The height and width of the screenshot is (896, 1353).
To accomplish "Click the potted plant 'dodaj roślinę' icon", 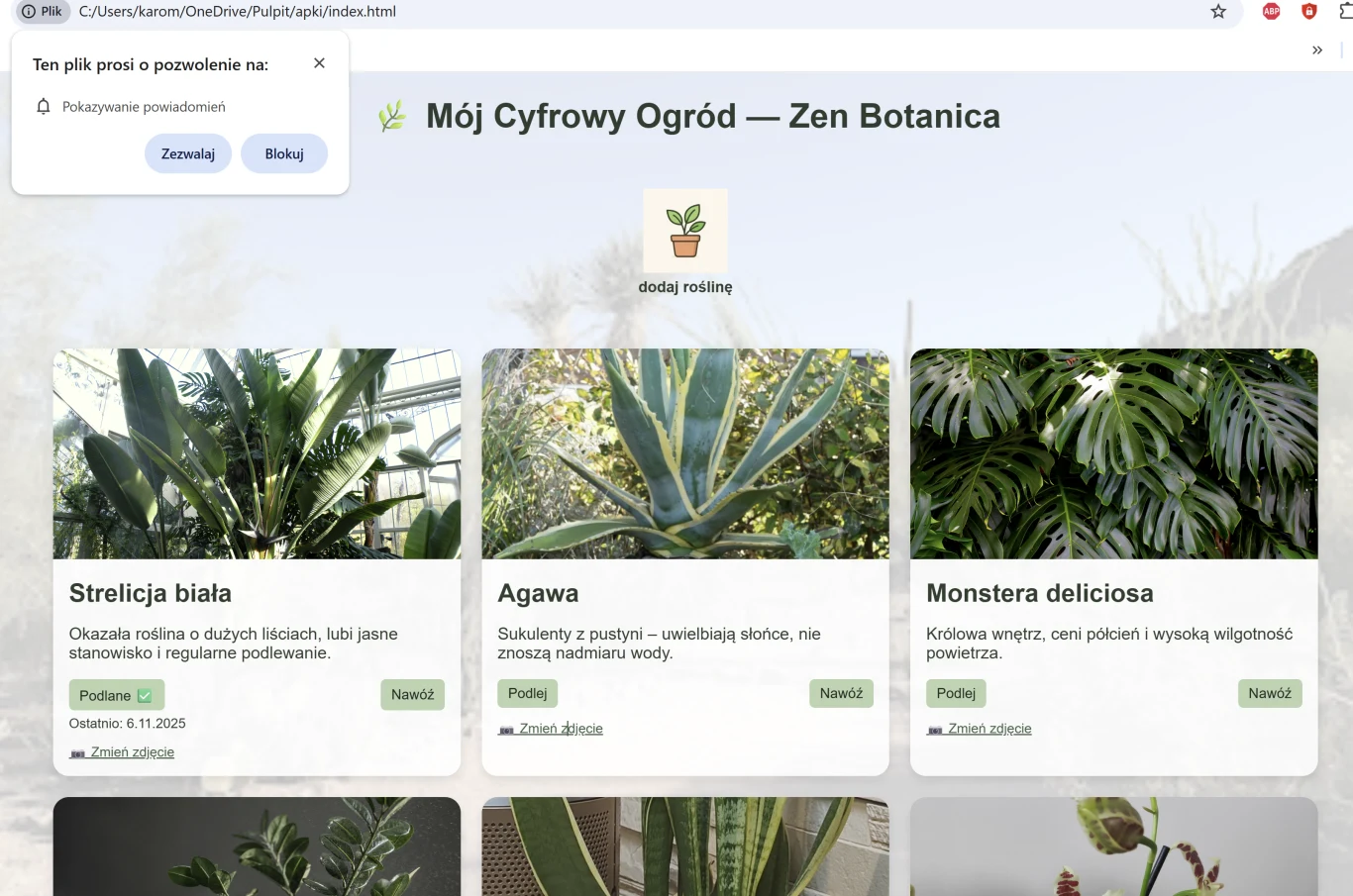I will click(x=685, y=229).
